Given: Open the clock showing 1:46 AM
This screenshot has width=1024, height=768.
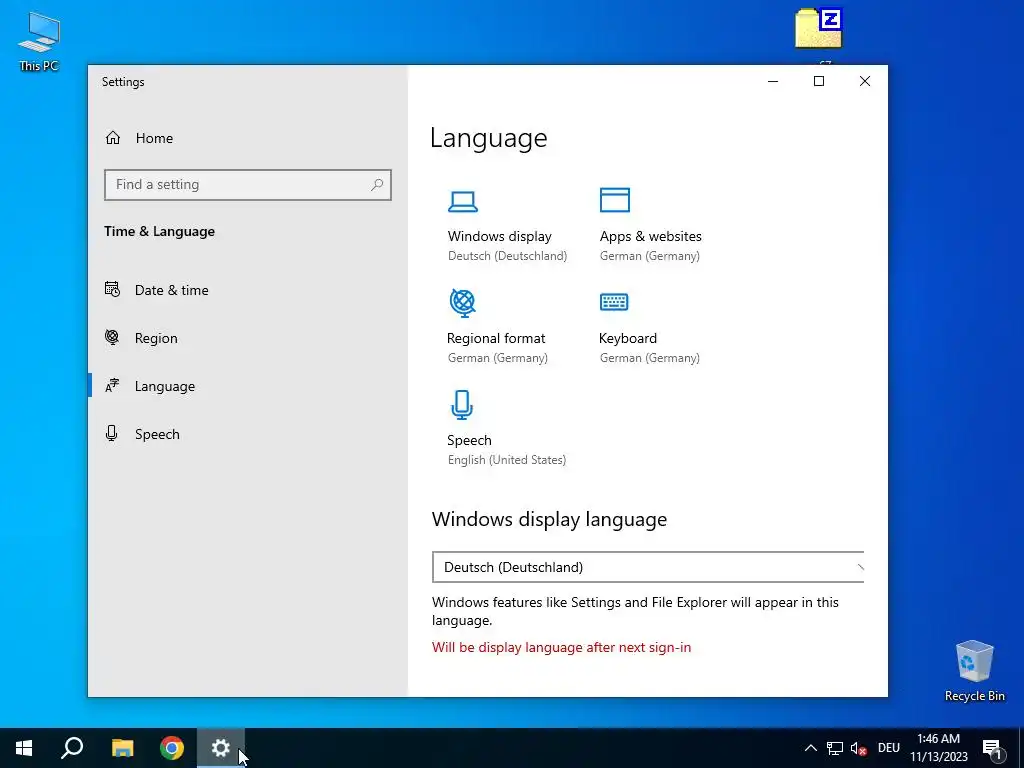Looking at the screenshot, I should tap(938, 748).
